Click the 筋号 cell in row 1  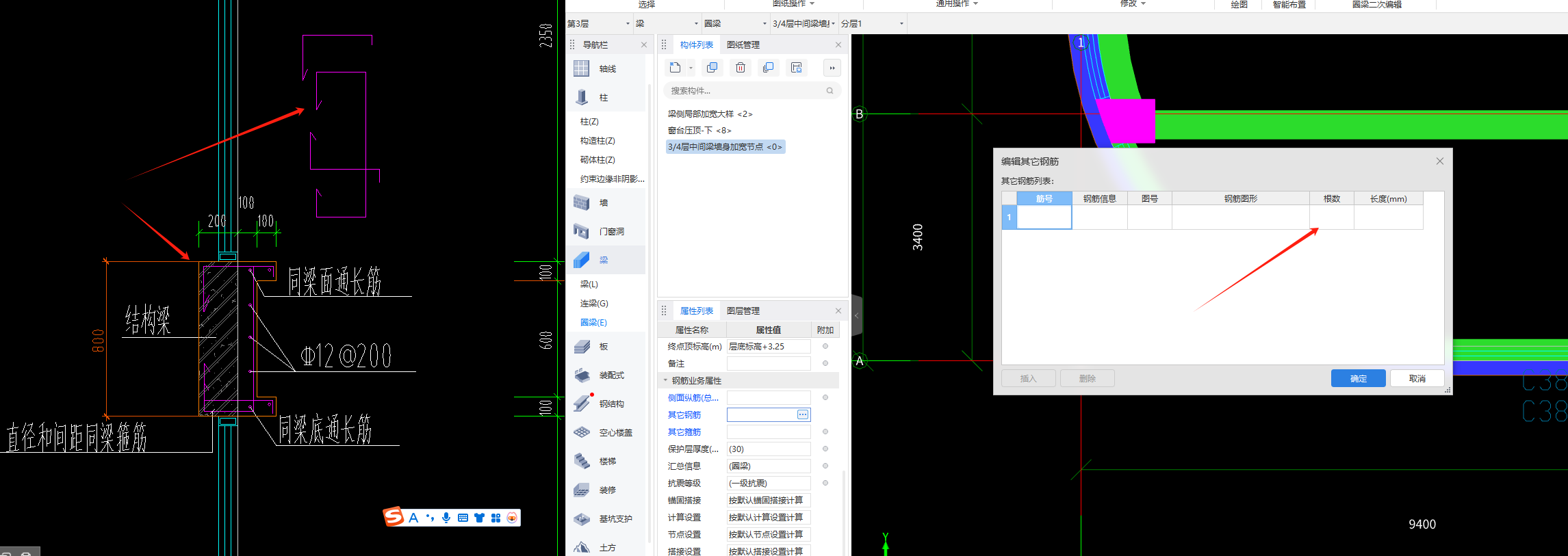(1044, 217)
